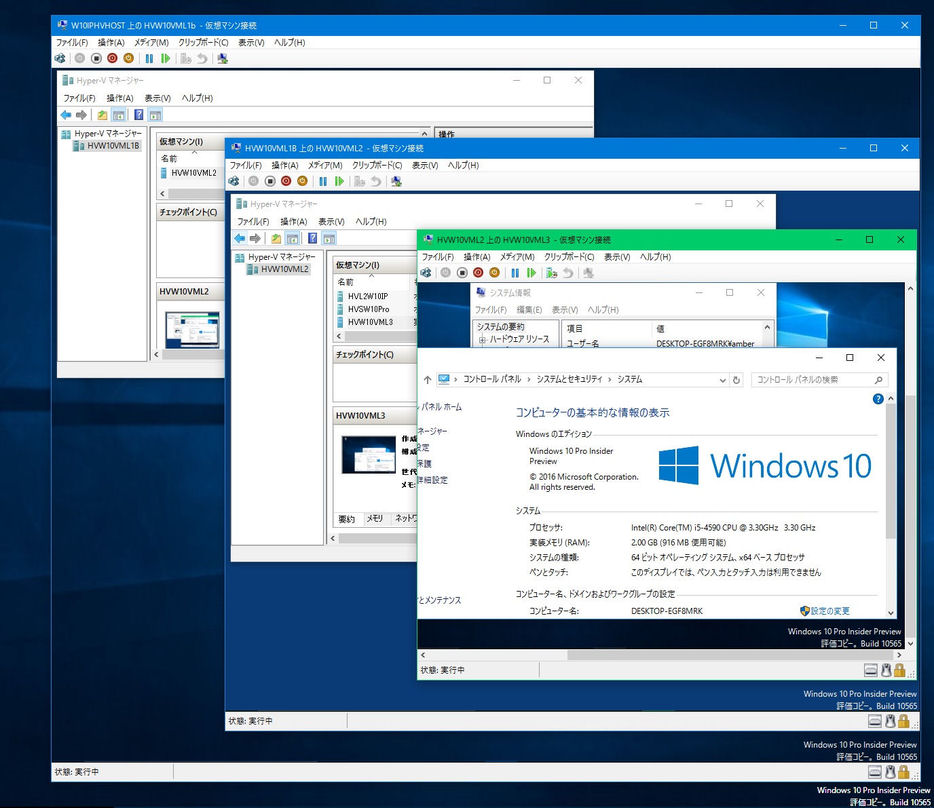Click the 名前 column header in inner VM list
The height and width of the screenshot is (808, 934).
345,282
